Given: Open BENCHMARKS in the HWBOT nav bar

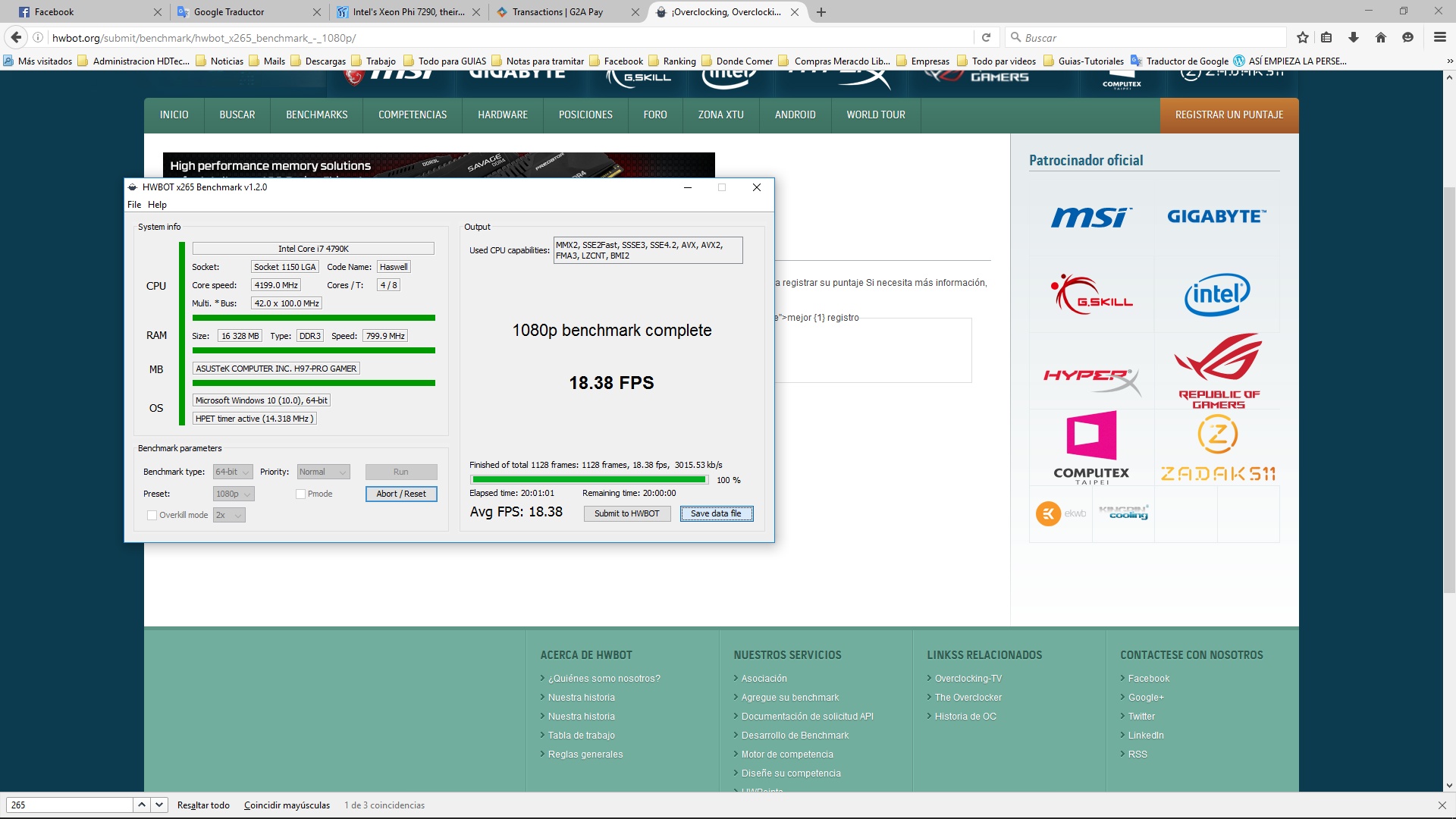Looking at the screenshot, I should click(x=317, y=115).
